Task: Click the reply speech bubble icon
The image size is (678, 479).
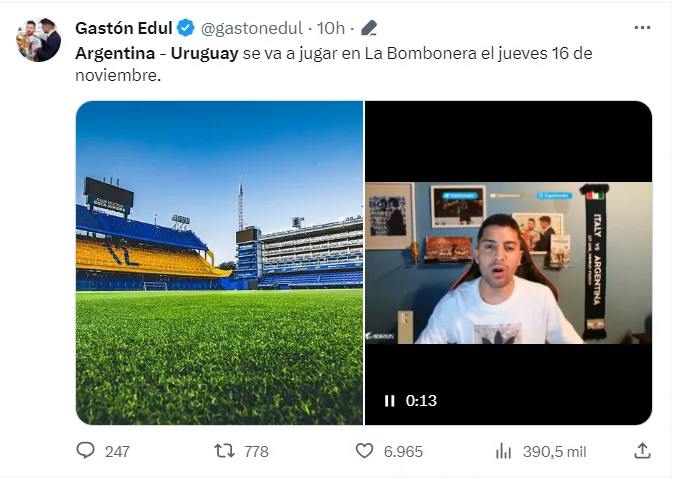Action: click(86, 451)
